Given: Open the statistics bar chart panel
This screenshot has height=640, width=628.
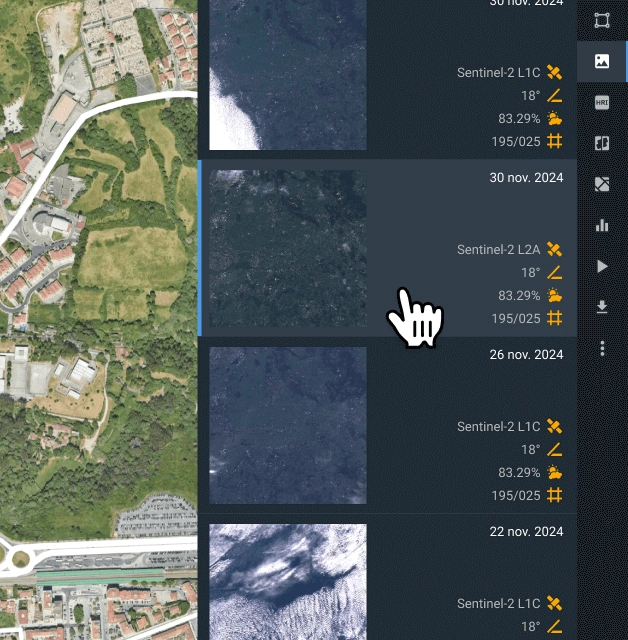Looking at the screenshot, I should pyautogui.click(x=602, y=225).
